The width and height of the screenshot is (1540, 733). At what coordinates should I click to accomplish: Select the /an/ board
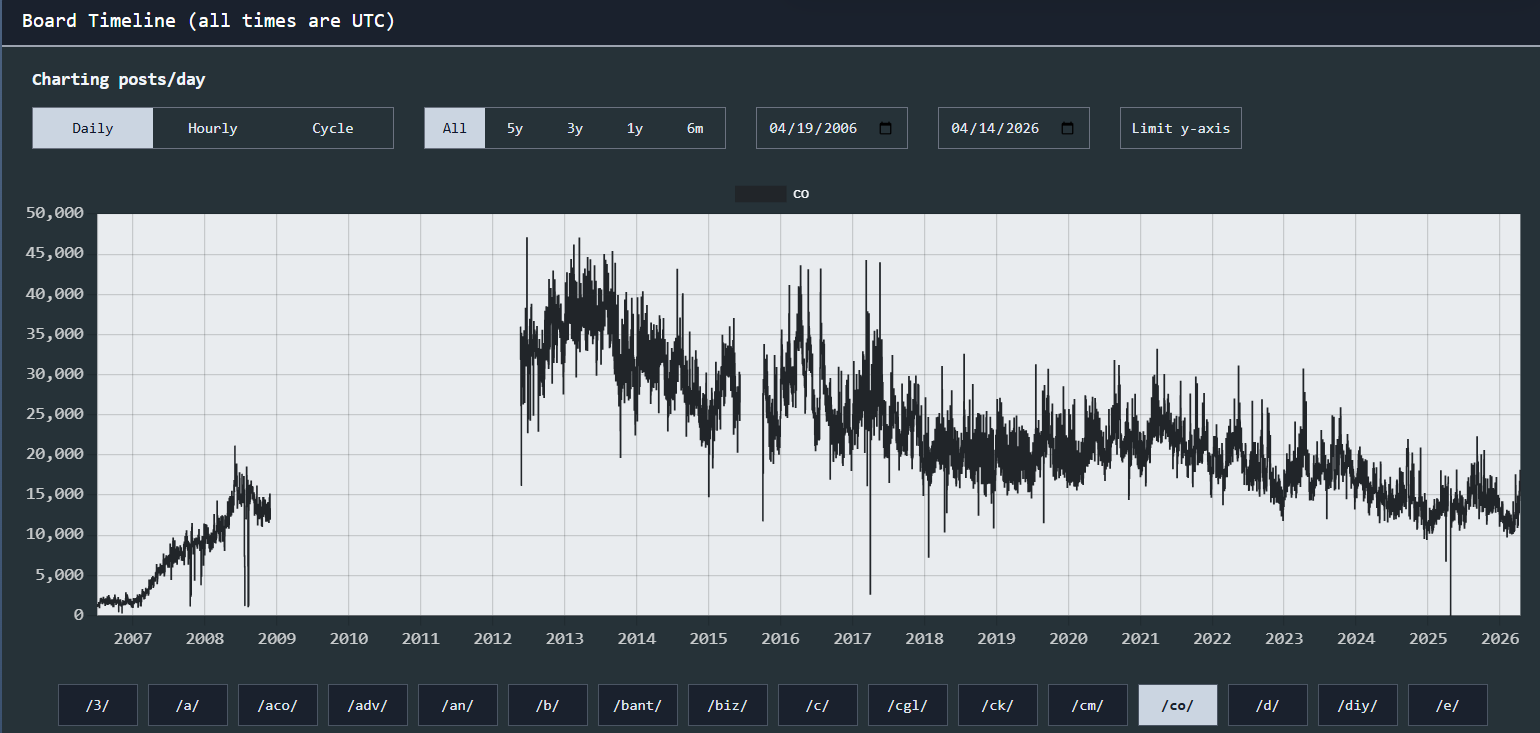click(x=458, y=705)
